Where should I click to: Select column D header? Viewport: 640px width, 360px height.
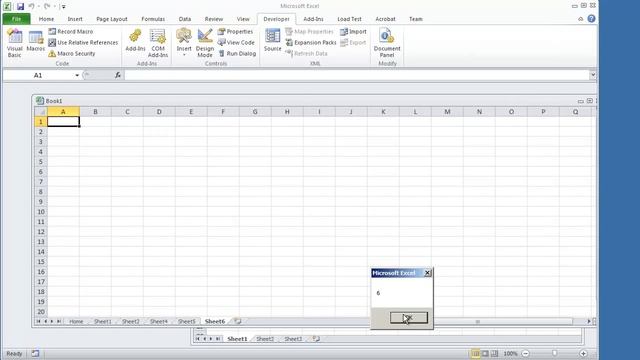(x=159, y=112)
